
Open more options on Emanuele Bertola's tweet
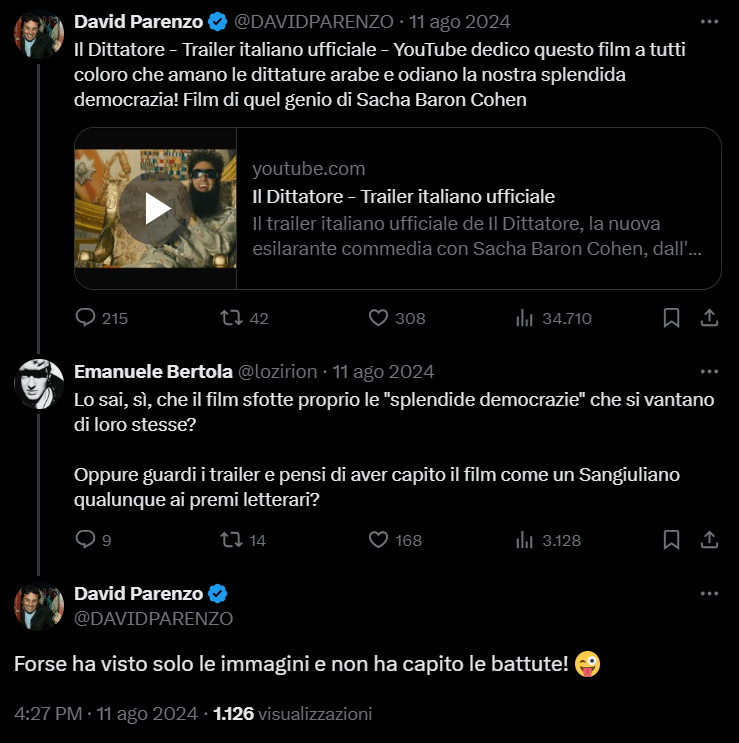click(x=709, y=371)
